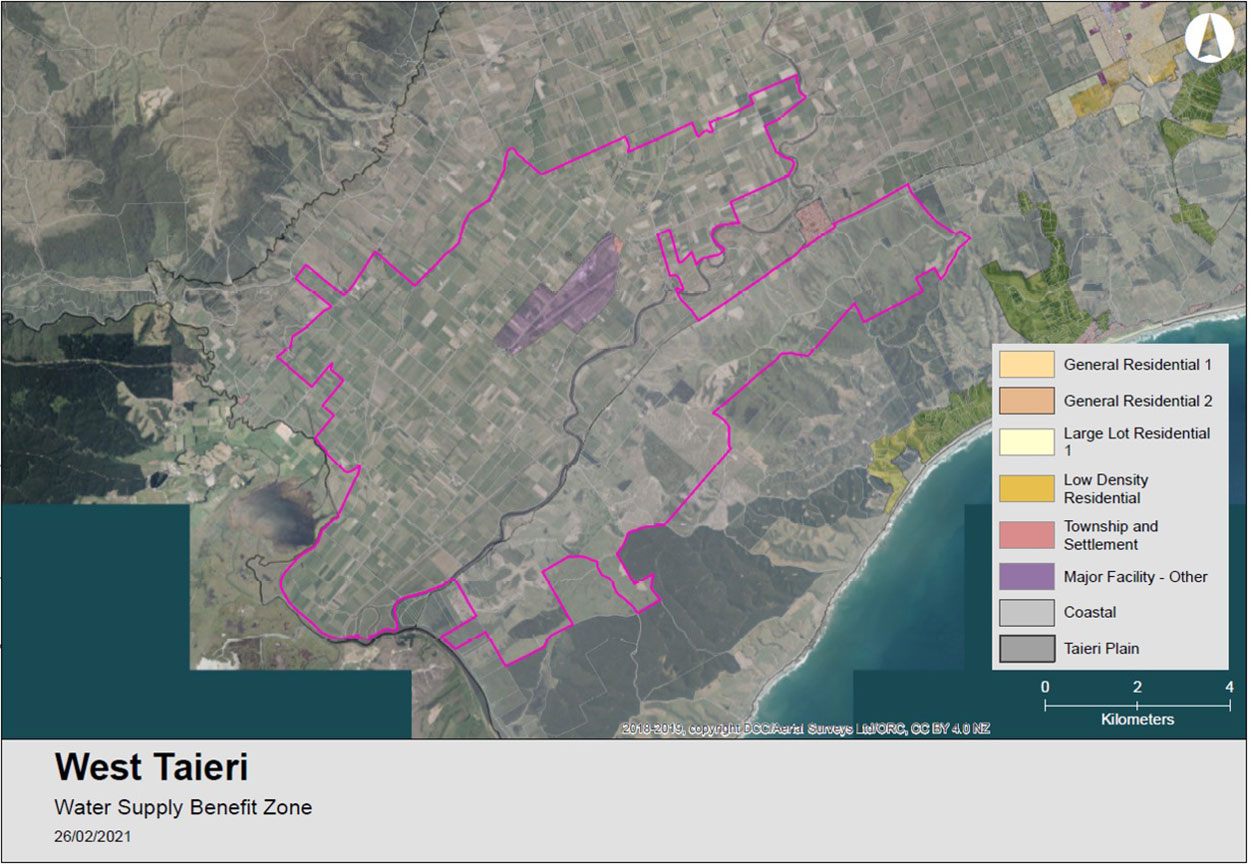This screenshot has width=1250, height=864.
Task: Click the purple shaded facility area on map
Action: pyautogui.click(x=560, y=295)
